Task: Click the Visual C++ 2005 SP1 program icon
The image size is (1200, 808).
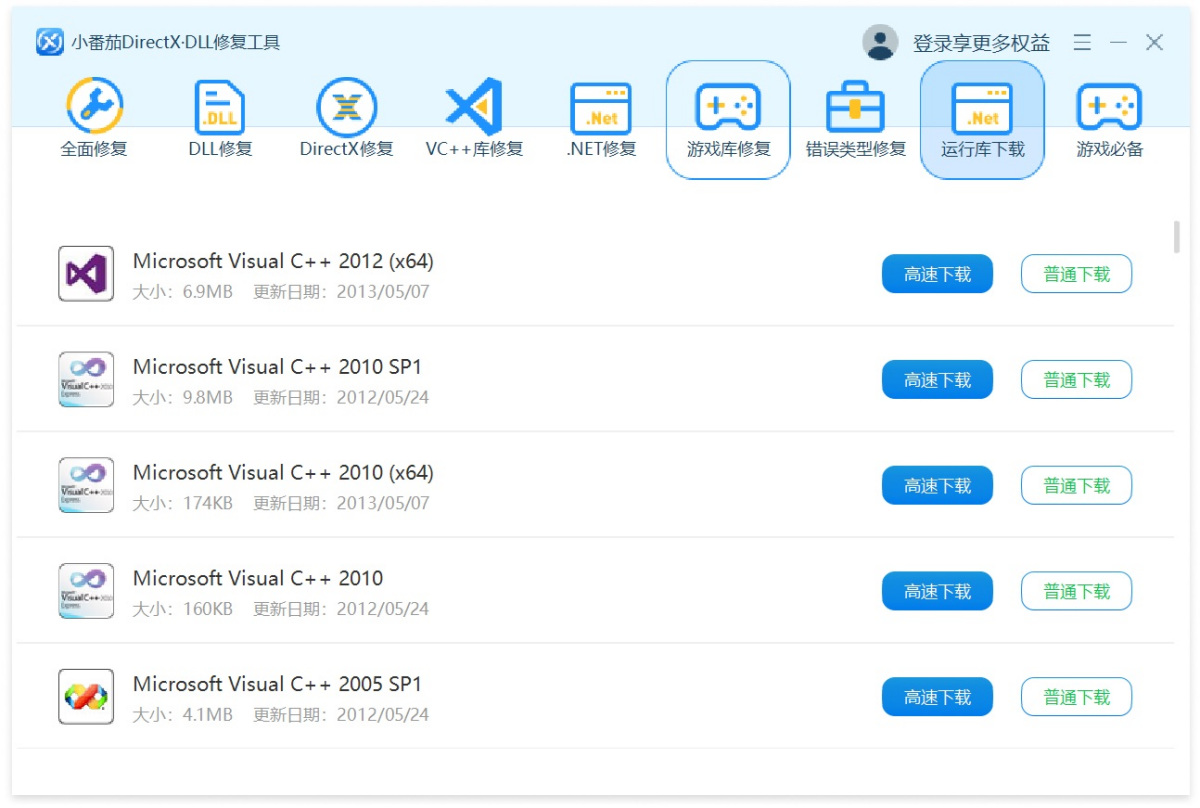Action: tap(86, 697)
